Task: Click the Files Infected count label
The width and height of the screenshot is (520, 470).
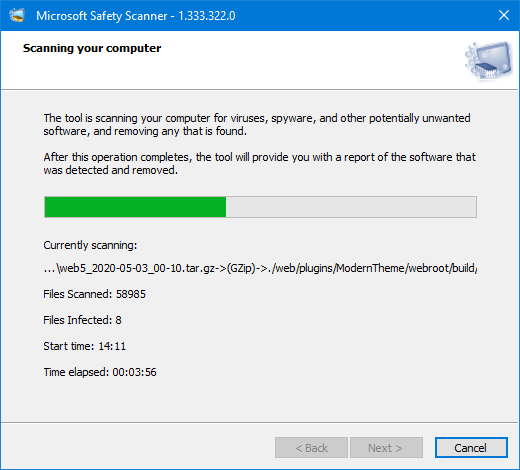Action: [x=82, y=320]
